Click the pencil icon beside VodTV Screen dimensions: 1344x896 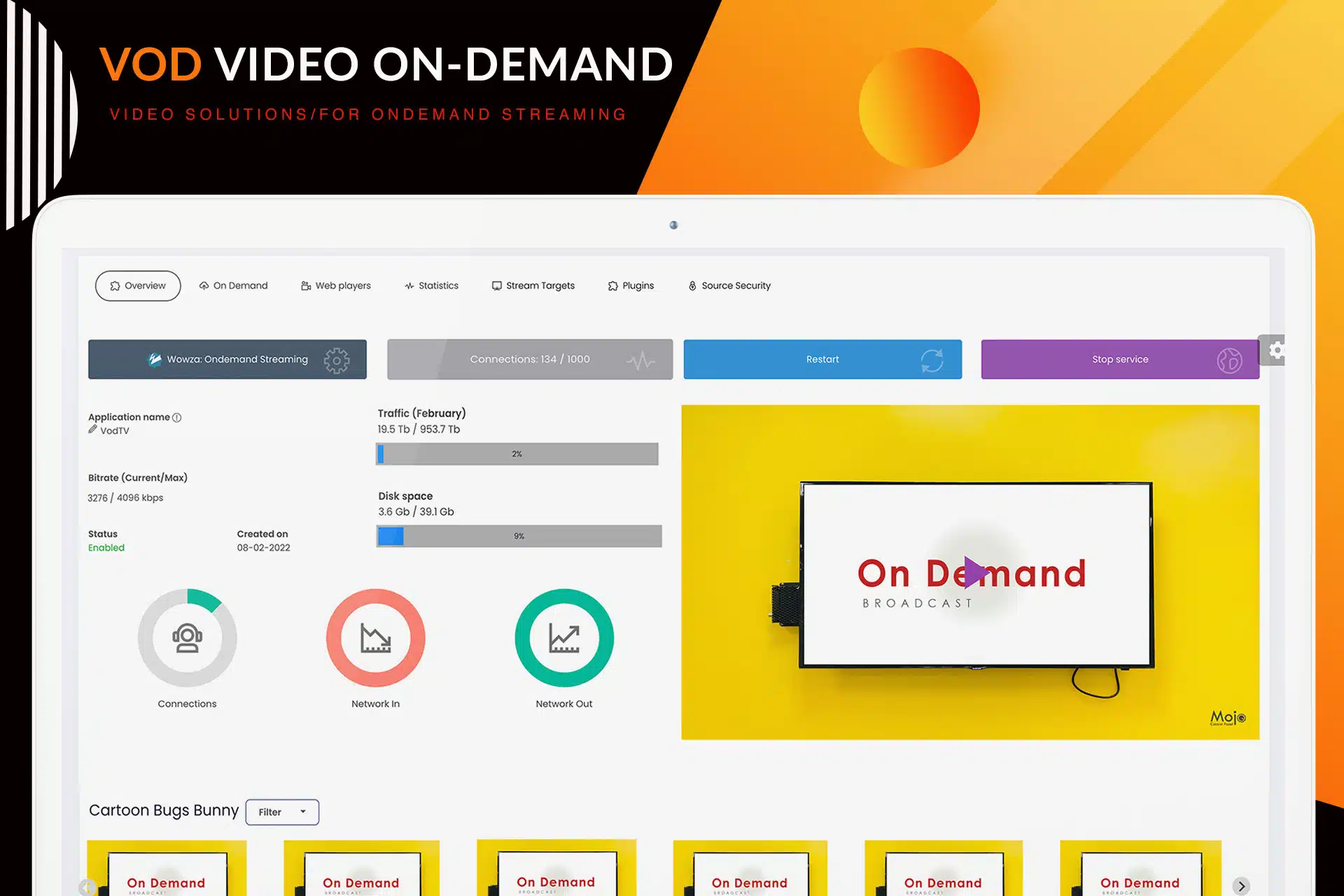coord(92,429)
